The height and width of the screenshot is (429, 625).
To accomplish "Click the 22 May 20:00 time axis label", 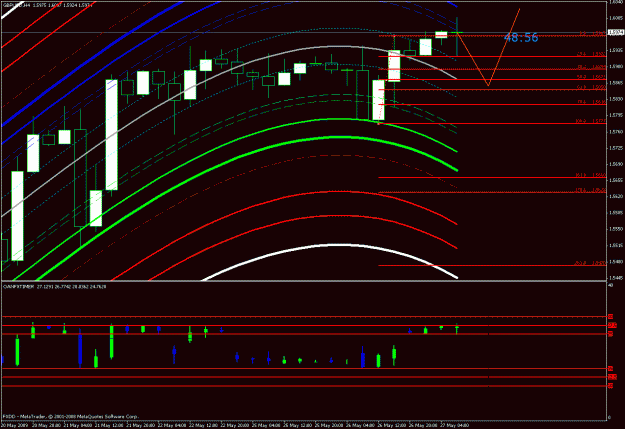I will point(234,425).
